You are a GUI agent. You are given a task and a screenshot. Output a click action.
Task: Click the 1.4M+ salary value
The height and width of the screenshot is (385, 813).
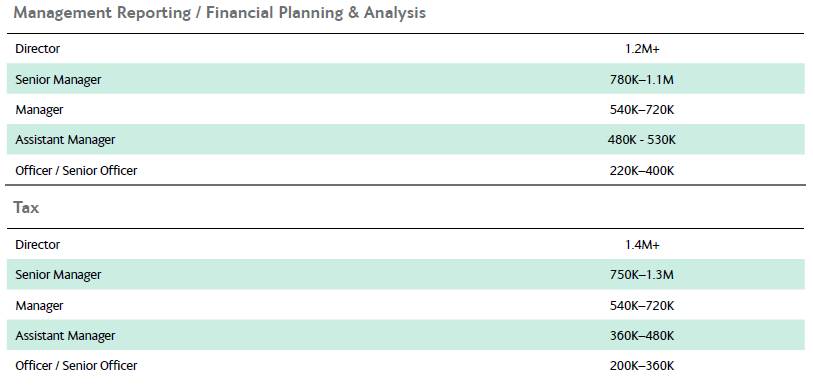[x=642, y=245]
